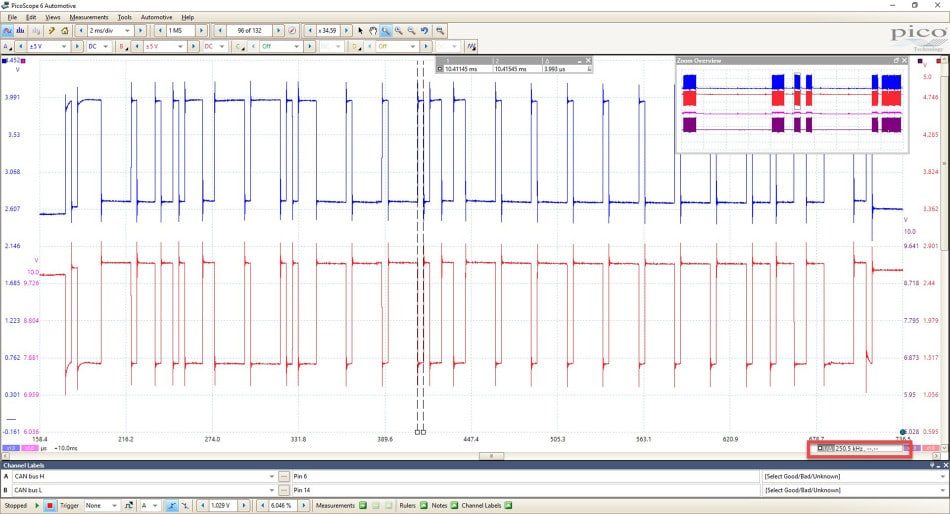Select Good/Bad/Unknown for CAN bus H
This screenshot has height=514, width=950.
click(x=852, y=476)
